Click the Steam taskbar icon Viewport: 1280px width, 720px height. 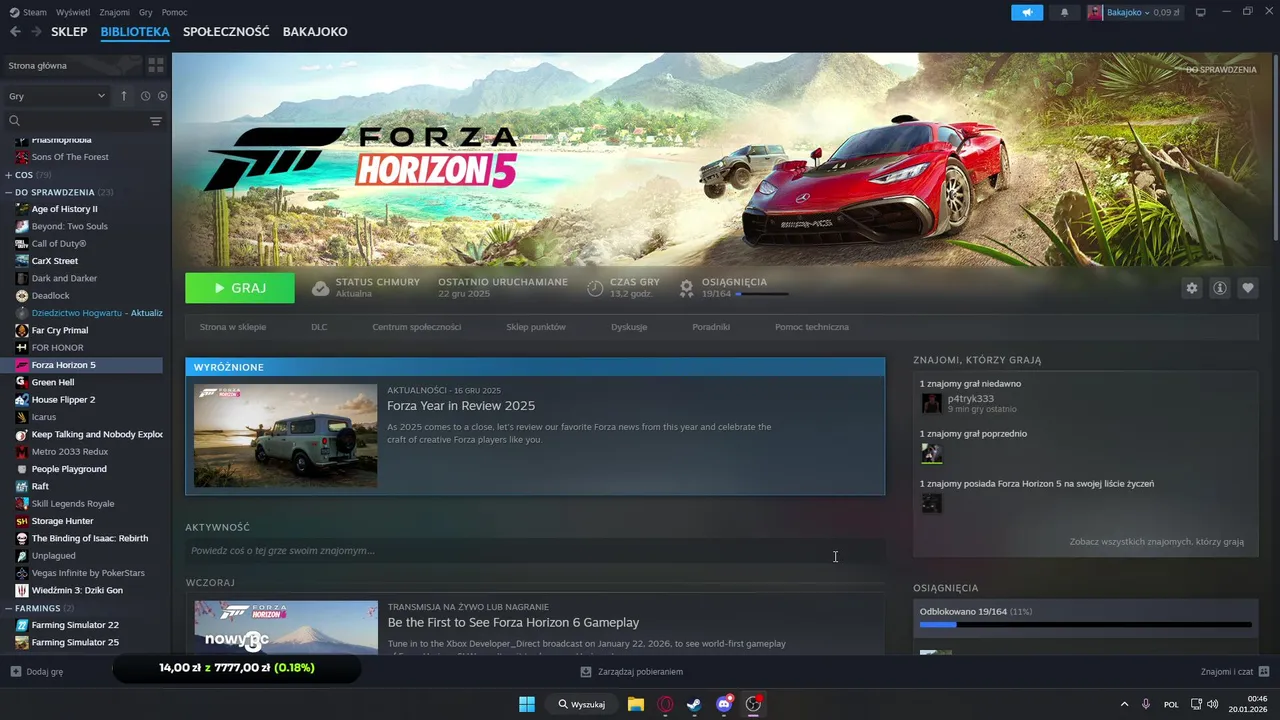(x=694, y=704)
